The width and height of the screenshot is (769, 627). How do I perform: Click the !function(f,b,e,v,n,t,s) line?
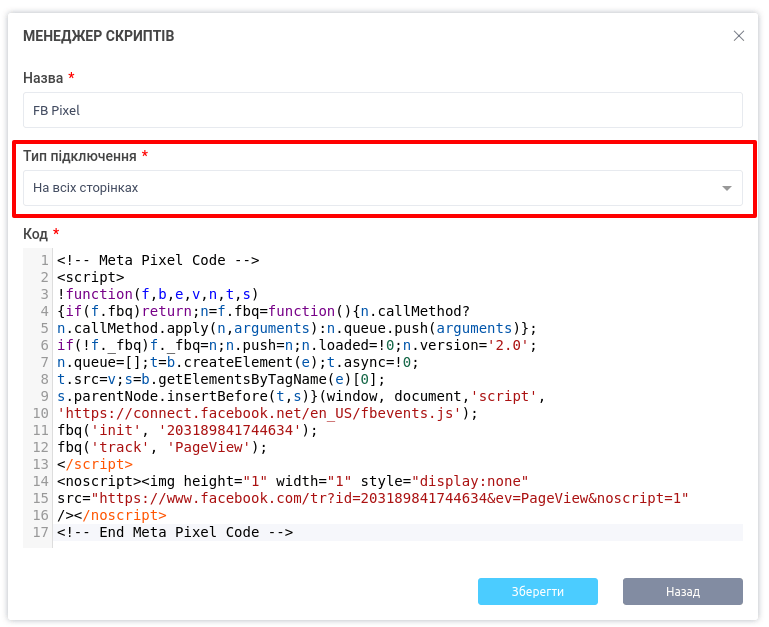click(x=158, y=294)
